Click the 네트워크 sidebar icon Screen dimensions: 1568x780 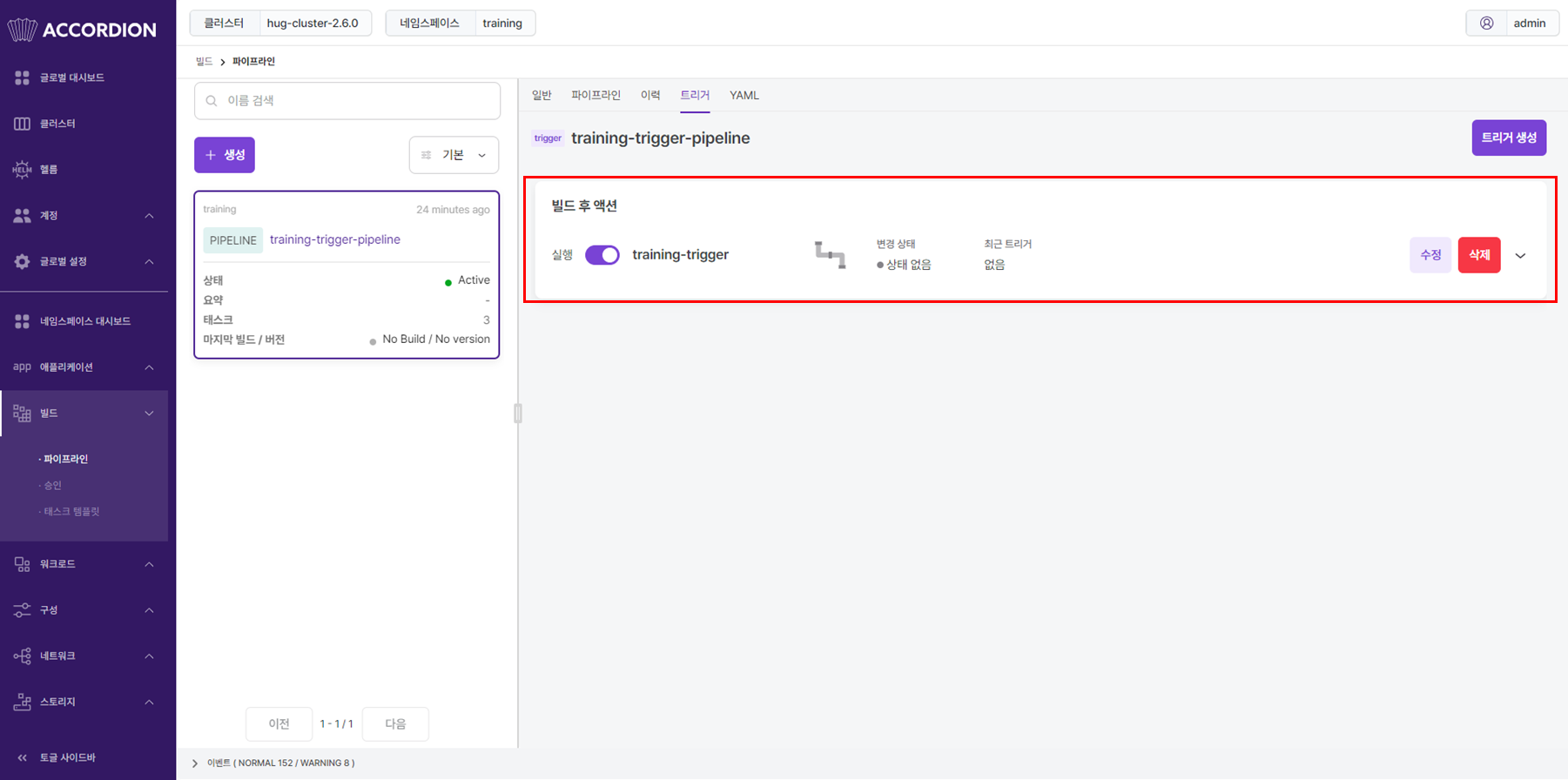pos(23,656)
